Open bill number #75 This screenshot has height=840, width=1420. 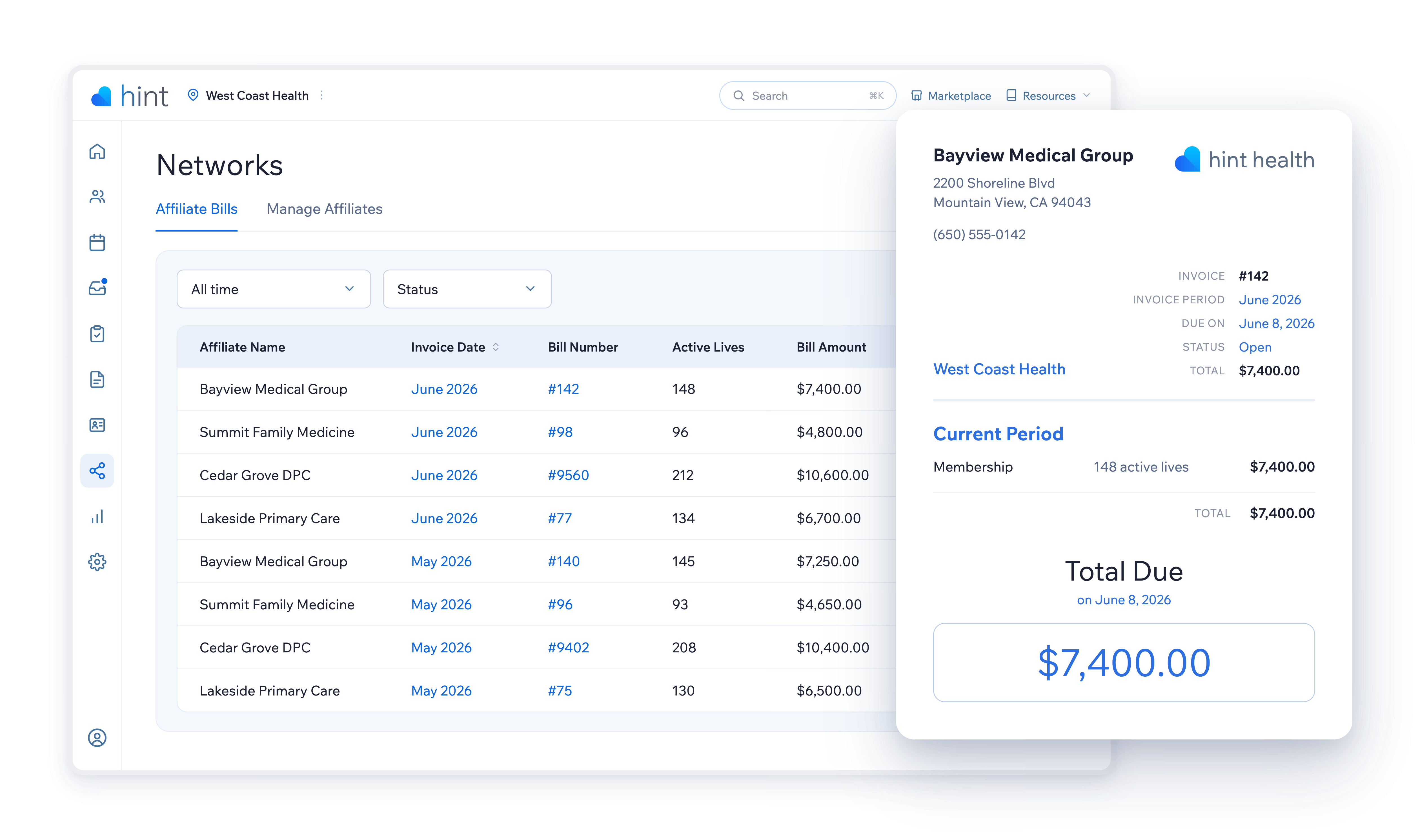[x=559, y=691]
